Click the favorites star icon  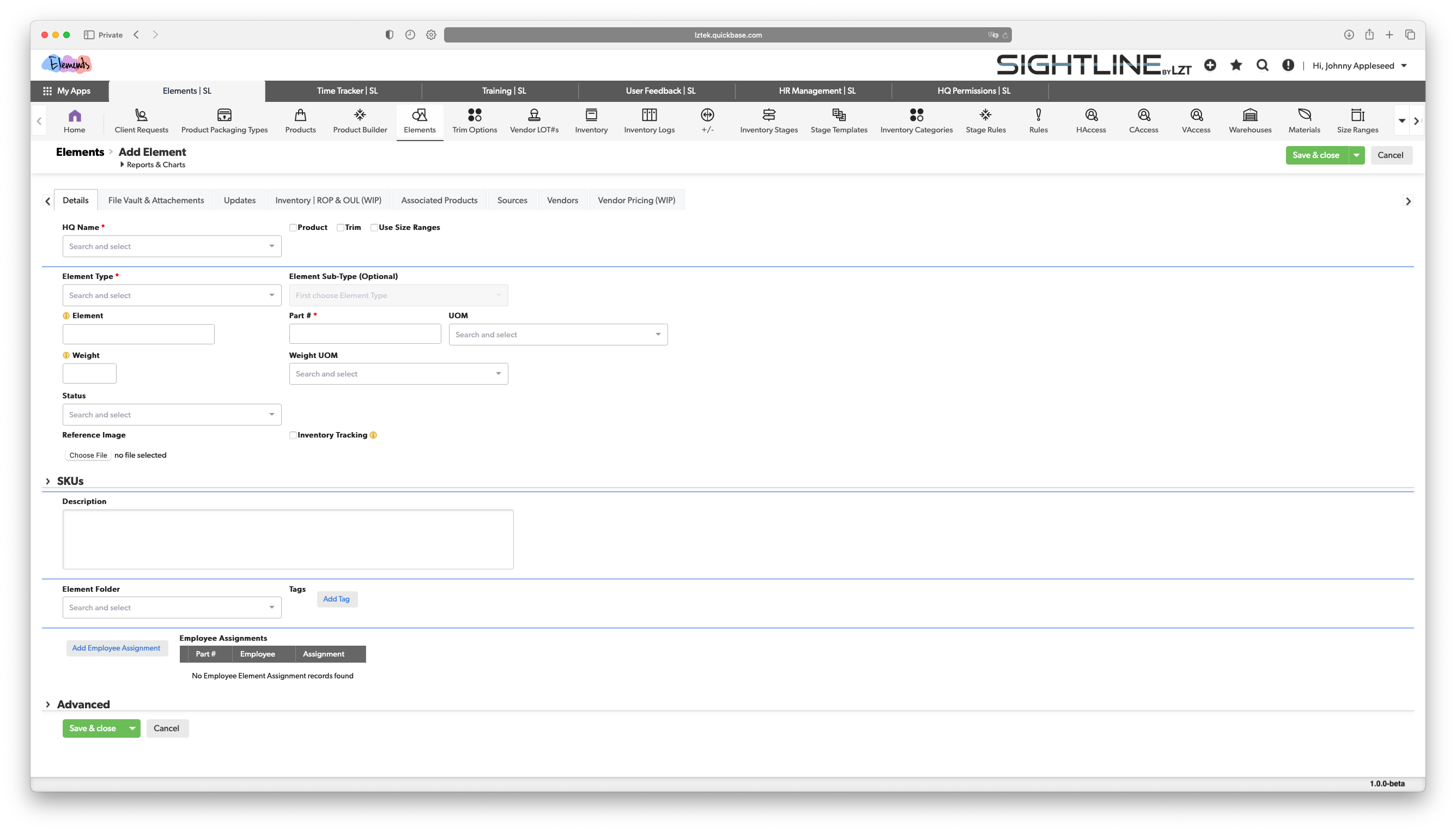tap(1236, 65)
